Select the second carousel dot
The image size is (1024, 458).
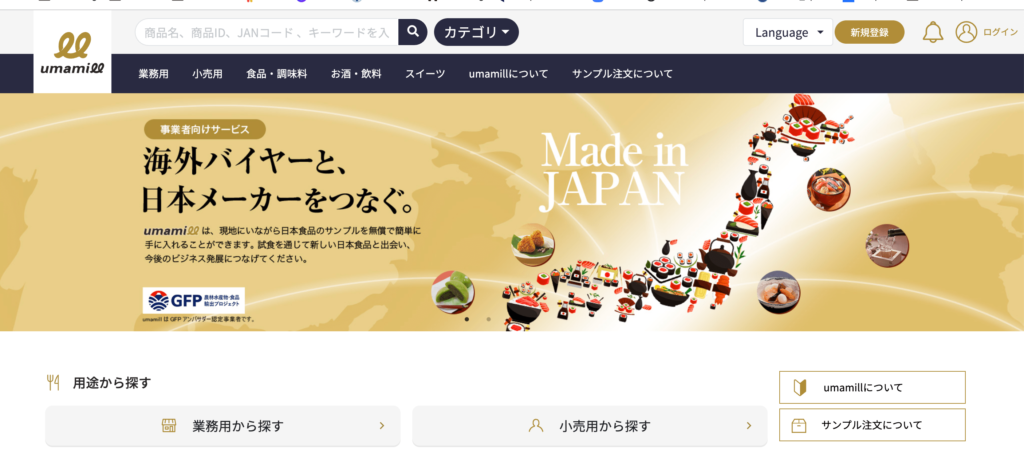pos(488,319)
